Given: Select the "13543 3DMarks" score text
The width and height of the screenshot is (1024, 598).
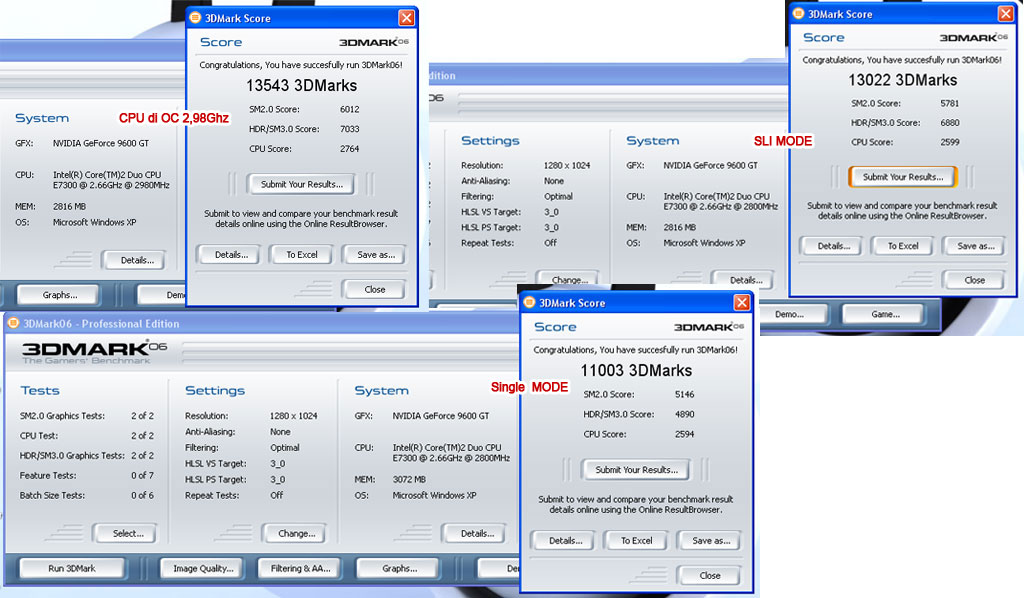Looking at the screenshot, I should (301, 86).
